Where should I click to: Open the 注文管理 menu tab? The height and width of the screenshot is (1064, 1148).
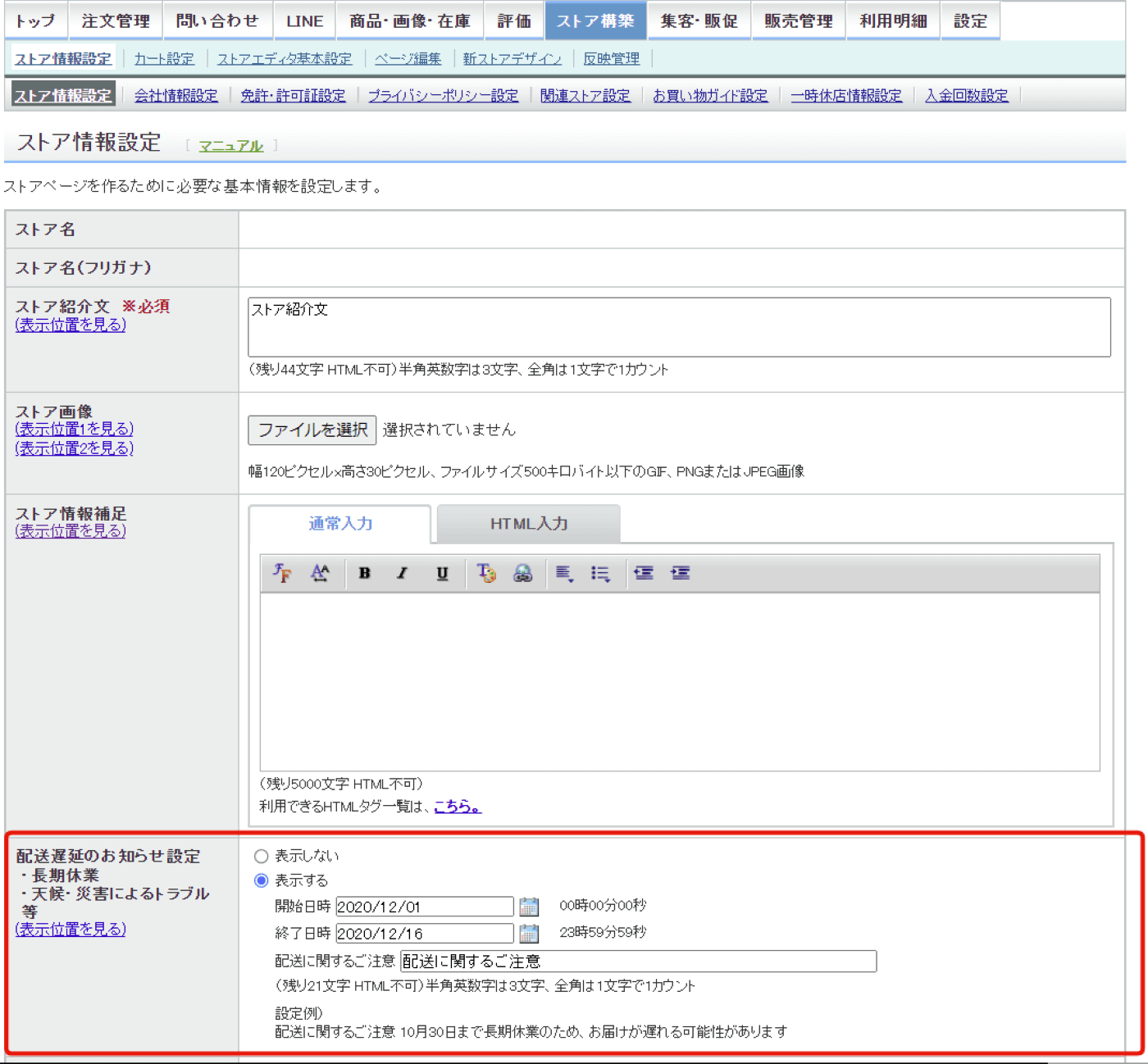116,20
